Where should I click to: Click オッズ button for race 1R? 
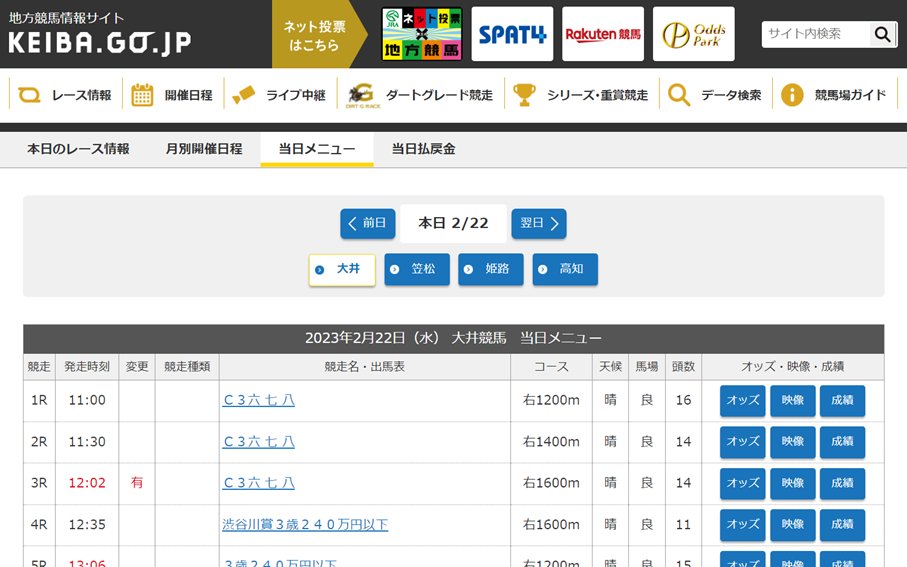click(x=742, y=401)
